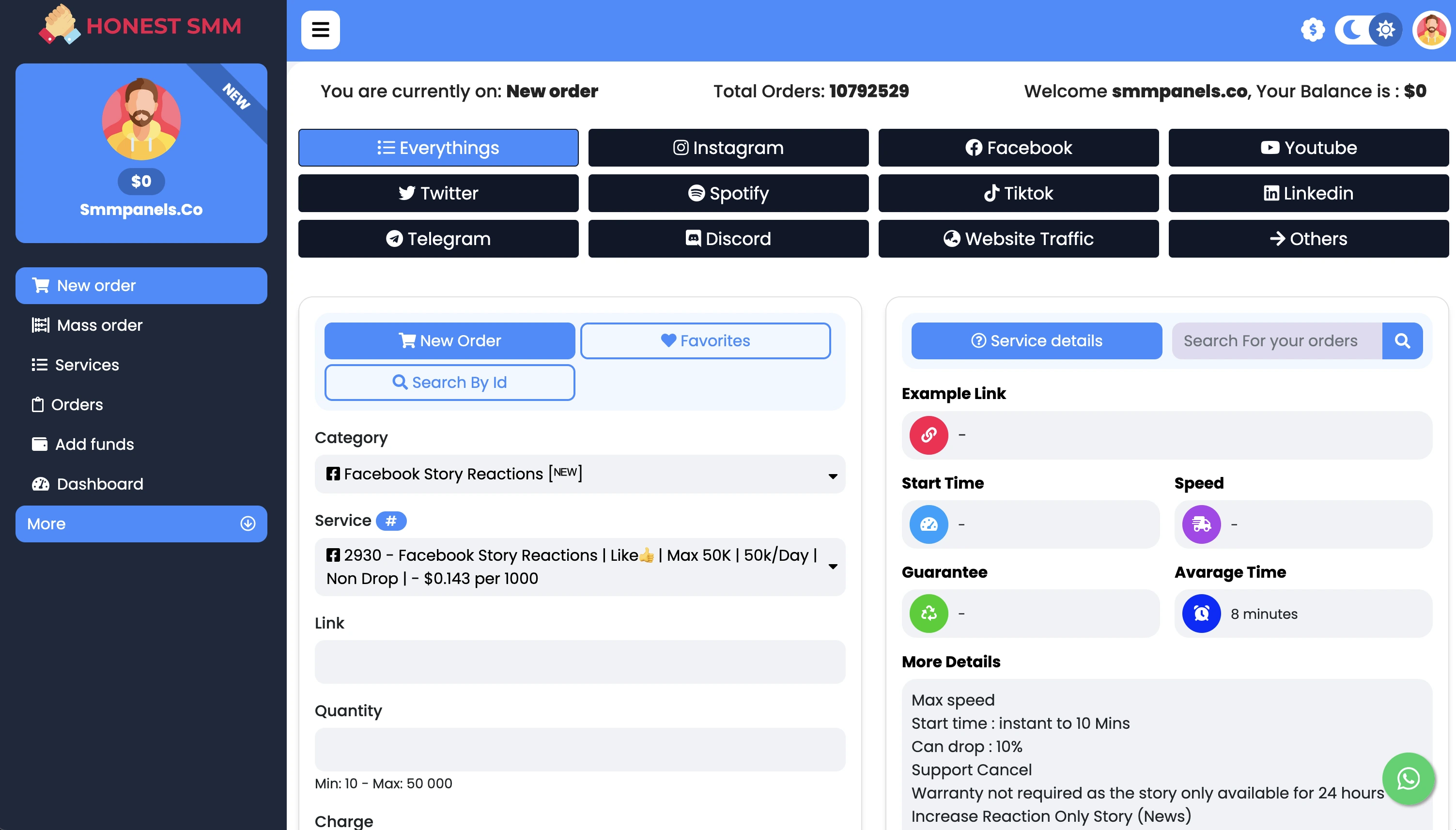Open the Category dropdown
The width and height of the screenshot is (1456, 830).
[580, 474]
